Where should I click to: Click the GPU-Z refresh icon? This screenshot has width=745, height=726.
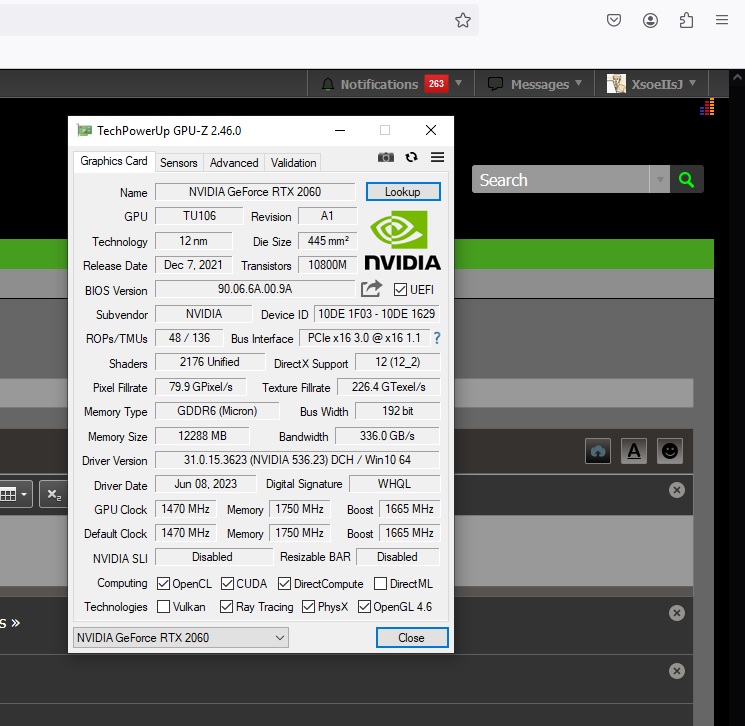click(x=411, y=157)
